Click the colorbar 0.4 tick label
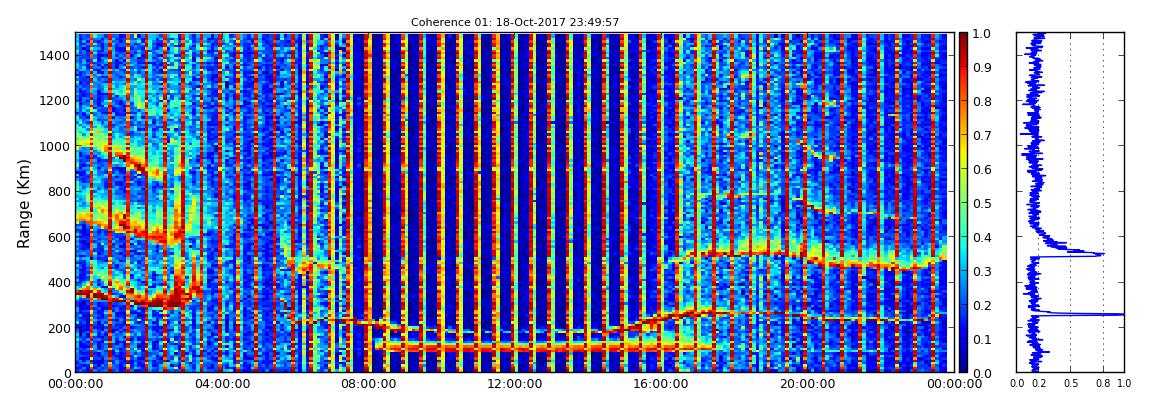This screenshot has width=1150, height=407. tap(981, 238)
